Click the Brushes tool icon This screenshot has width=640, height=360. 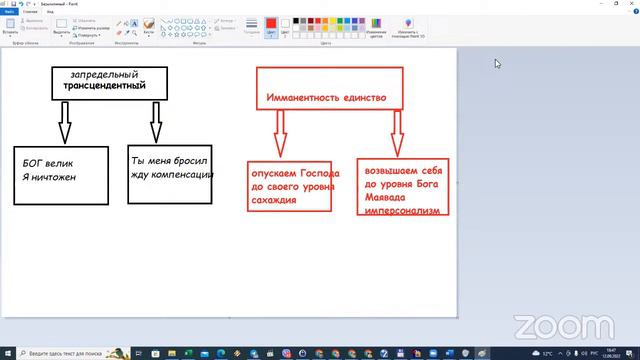pyautogui.click(x=149, y=24)
